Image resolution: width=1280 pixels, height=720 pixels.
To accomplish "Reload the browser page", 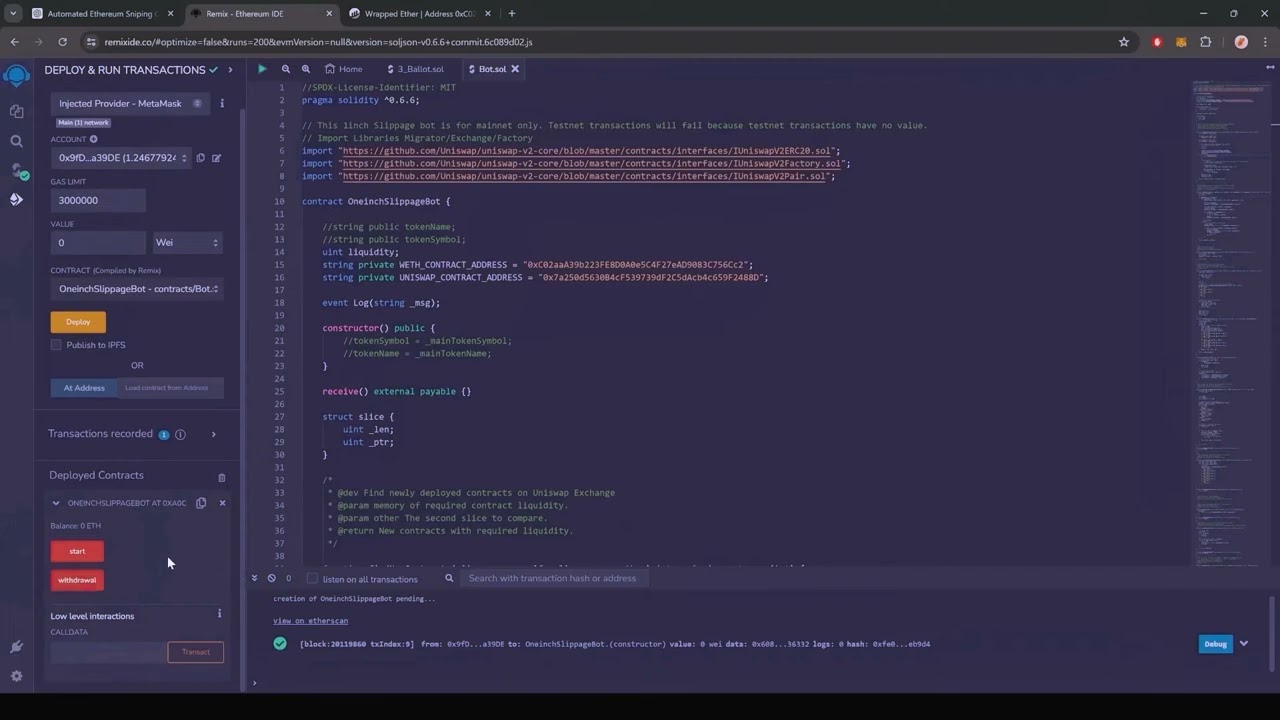I will (62, 42).
